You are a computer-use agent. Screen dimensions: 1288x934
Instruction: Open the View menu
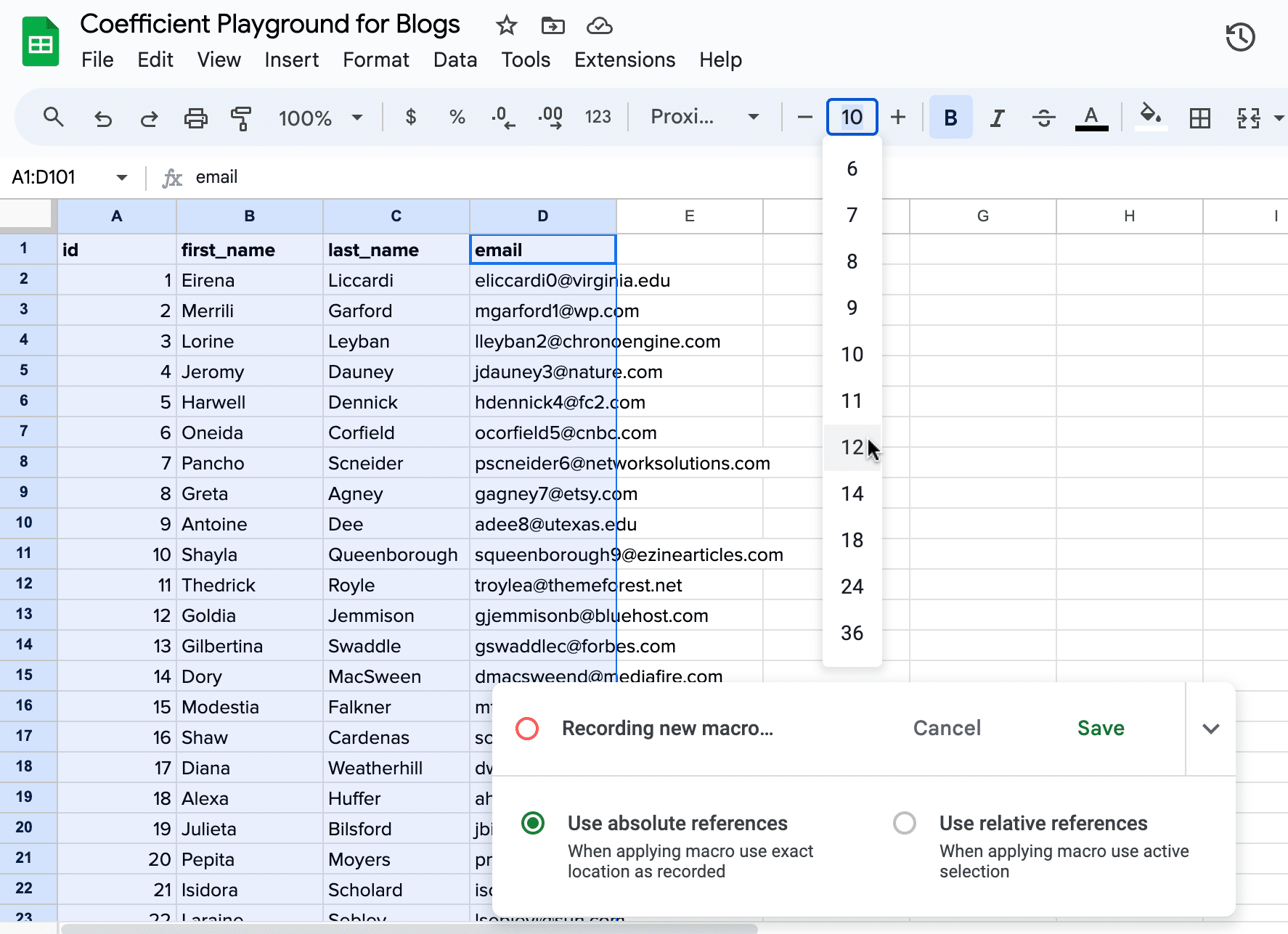click(219, 60)
